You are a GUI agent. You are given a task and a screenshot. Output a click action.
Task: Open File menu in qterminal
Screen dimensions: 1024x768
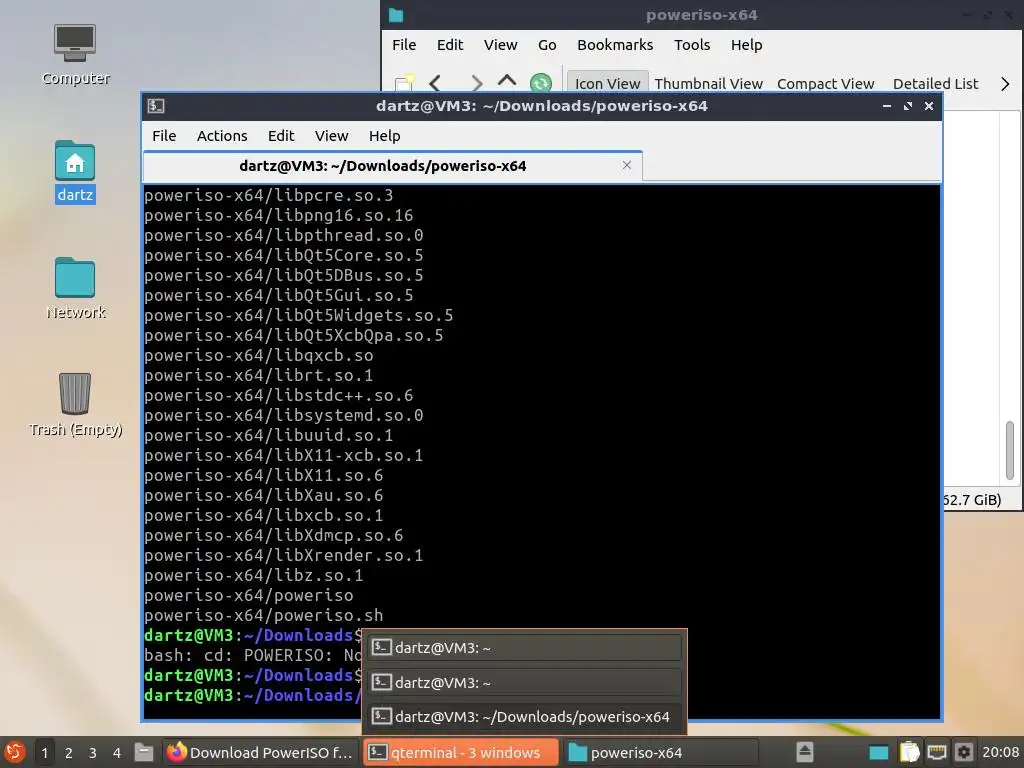(x=164, y=136)
